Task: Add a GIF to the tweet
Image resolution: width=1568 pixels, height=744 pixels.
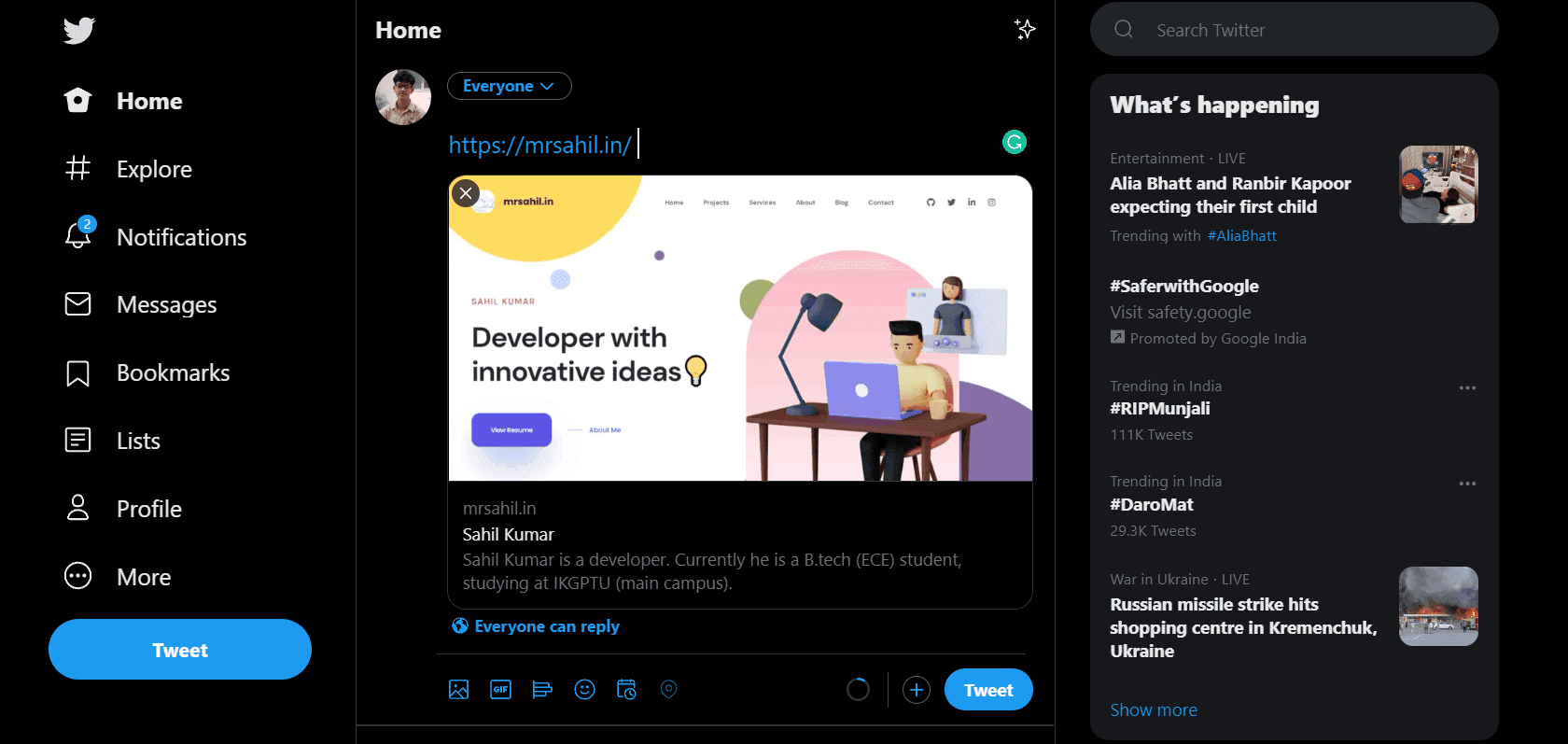Action: pyautogui.click(x=501, y=690)
